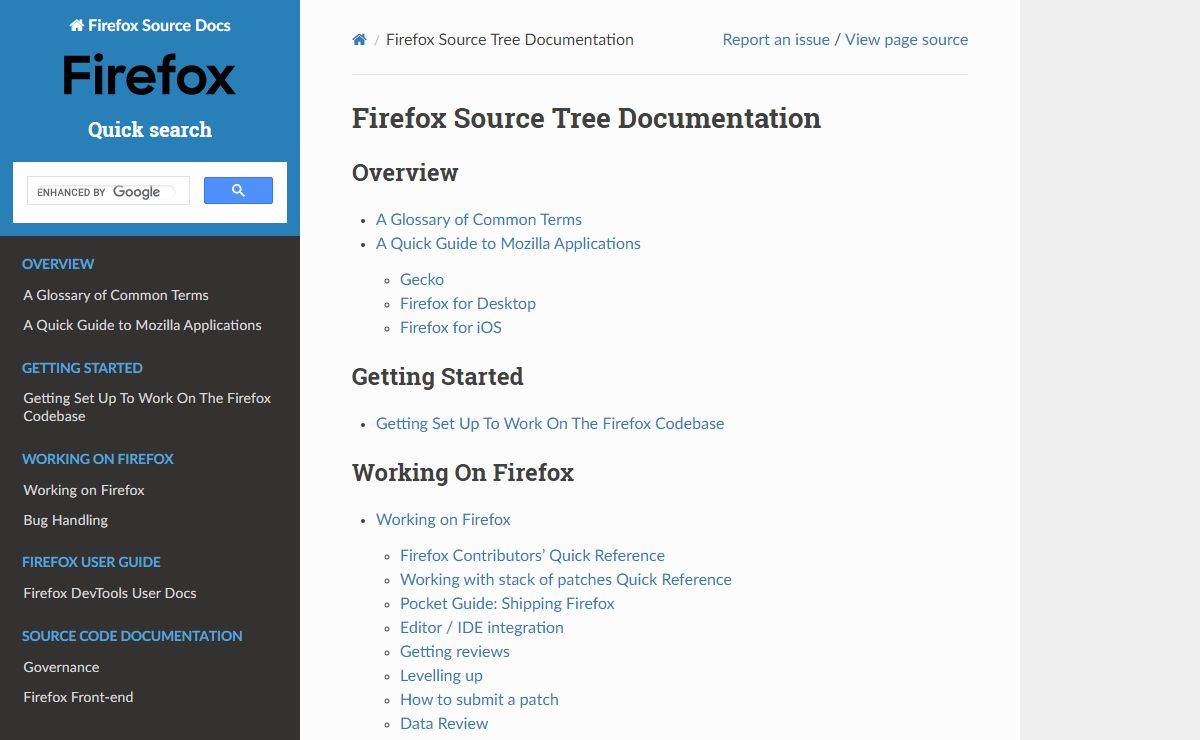Screen dimensions: 1200x740
Task: Open Bug Handling sidebar item
Action: click(66, 520)
